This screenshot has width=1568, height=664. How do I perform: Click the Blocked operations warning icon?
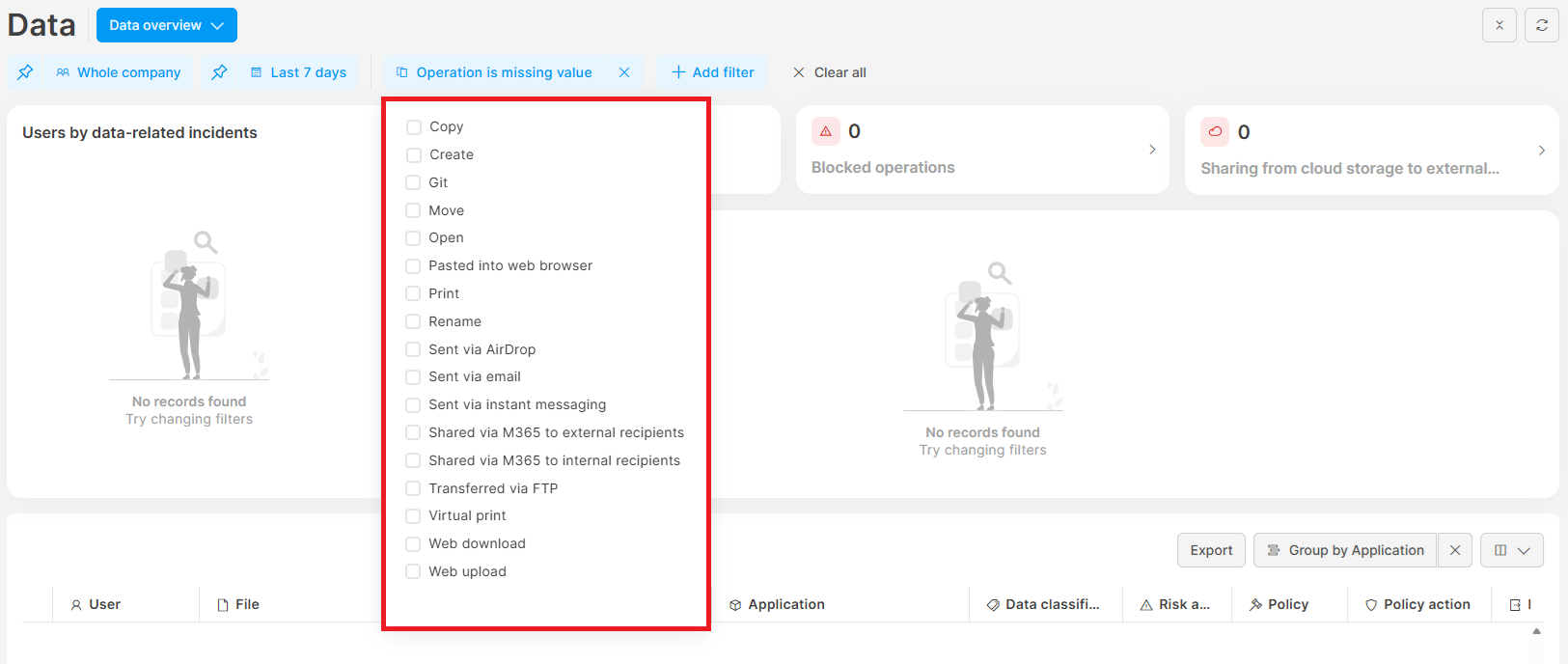[825, 131]
